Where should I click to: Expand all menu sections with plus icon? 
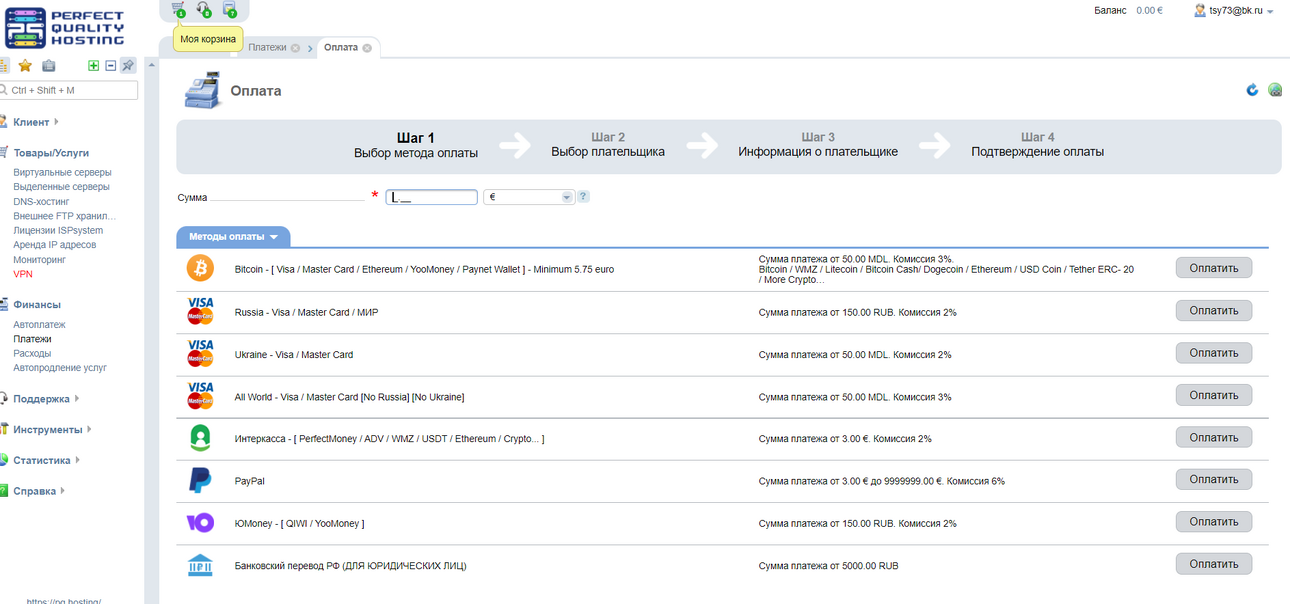(94, 66)
